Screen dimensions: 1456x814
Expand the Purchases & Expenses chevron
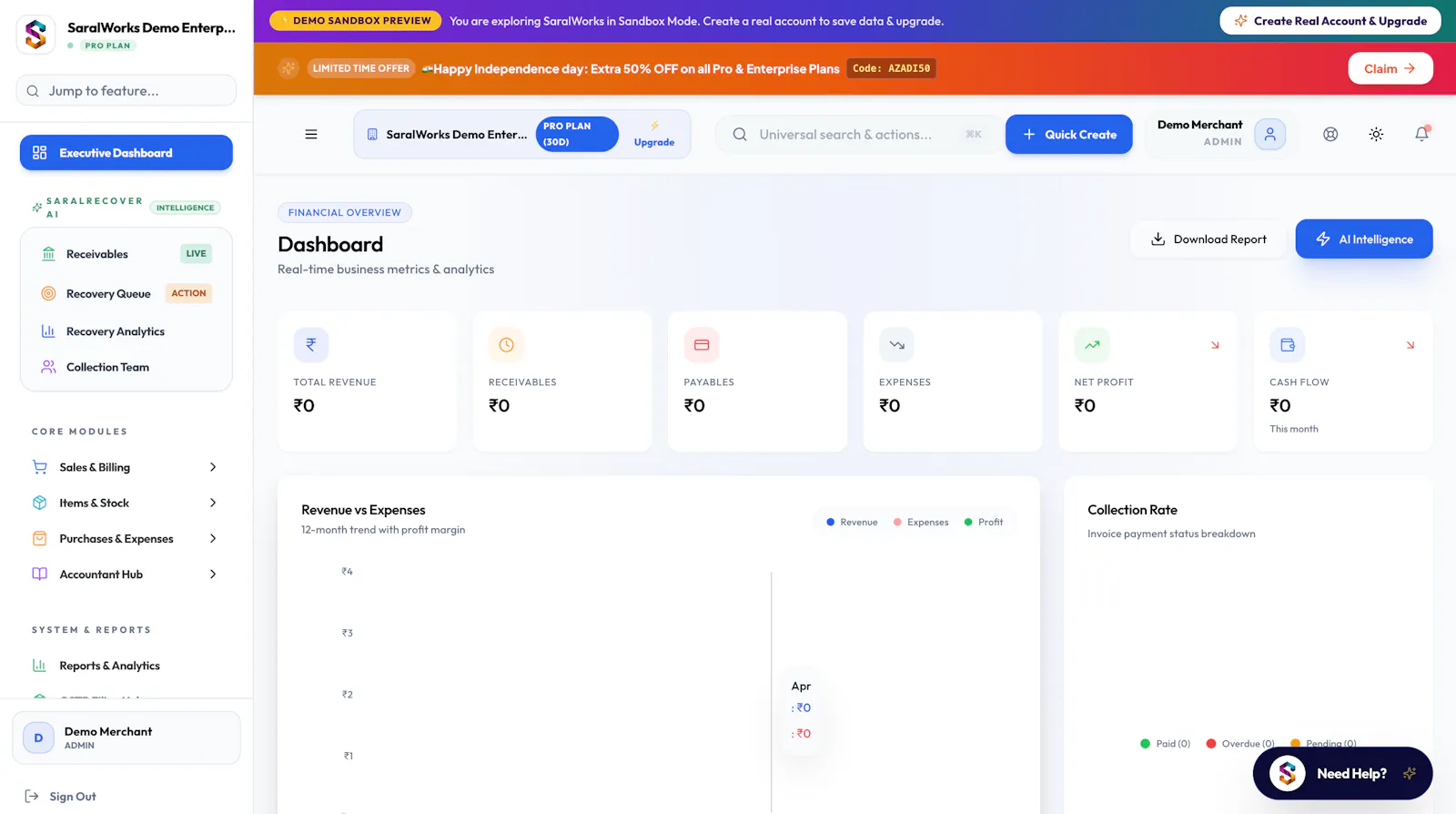[213, 538]
